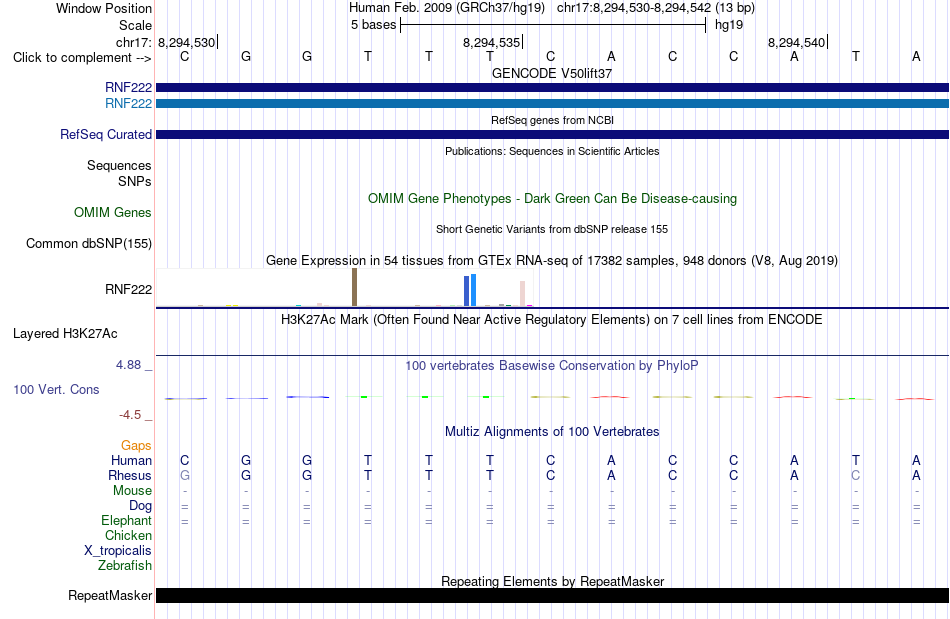Click the Mouse alignment row label
The image size is (950, 619).
pos(132,491)
